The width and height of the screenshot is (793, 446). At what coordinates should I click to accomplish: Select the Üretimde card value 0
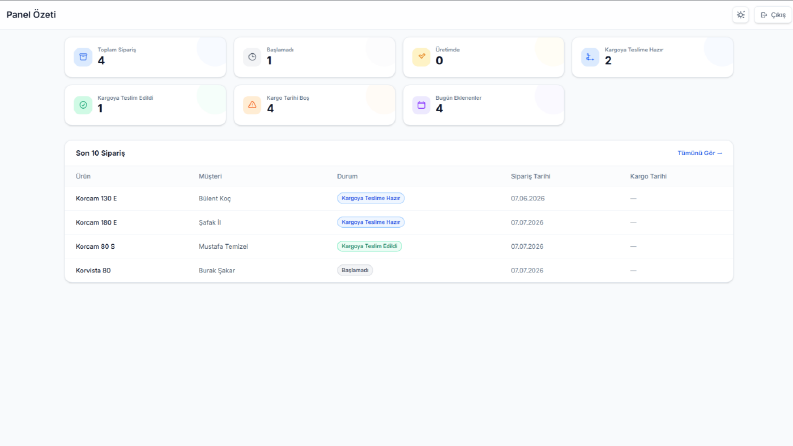tap(439, 61)
